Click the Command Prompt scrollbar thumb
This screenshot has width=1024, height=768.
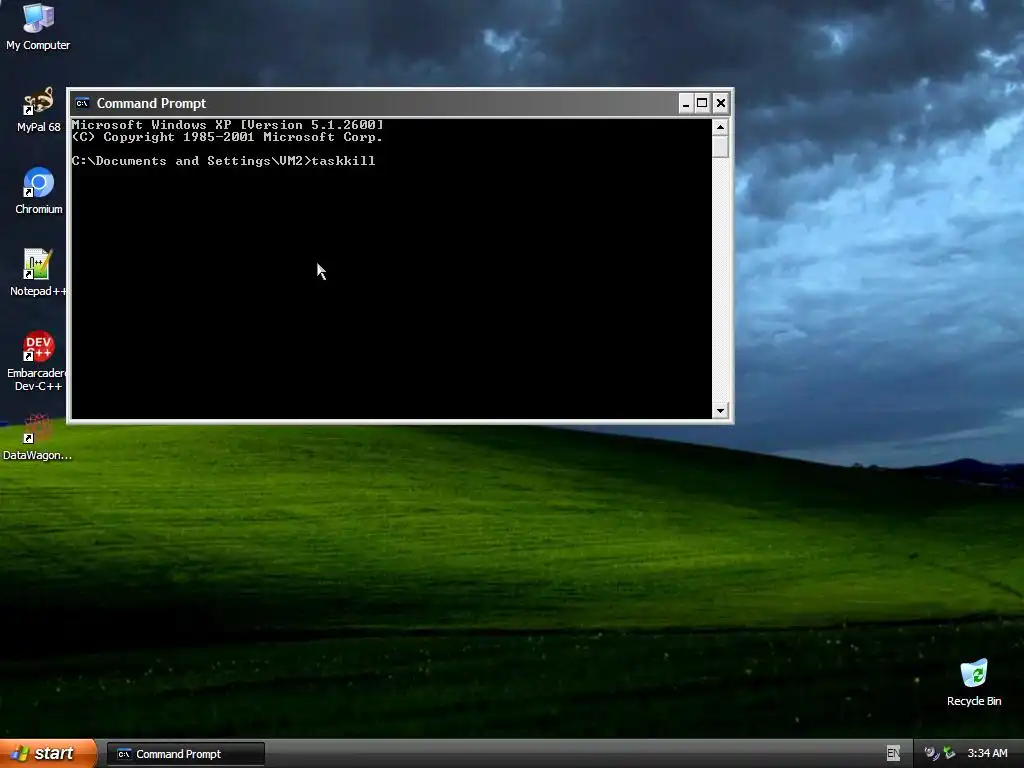point(720,146)
